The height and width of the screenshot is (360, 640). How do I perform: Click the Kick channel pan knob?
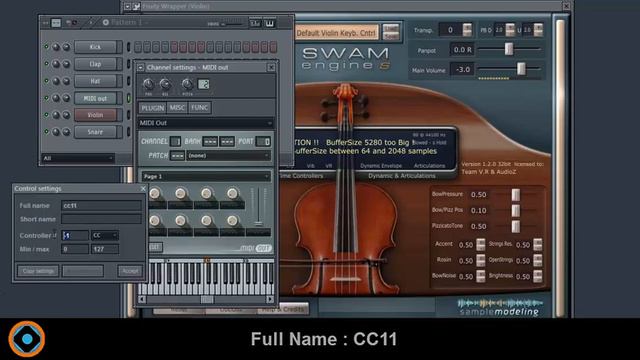pyautogui.click(x=56, y=47)
